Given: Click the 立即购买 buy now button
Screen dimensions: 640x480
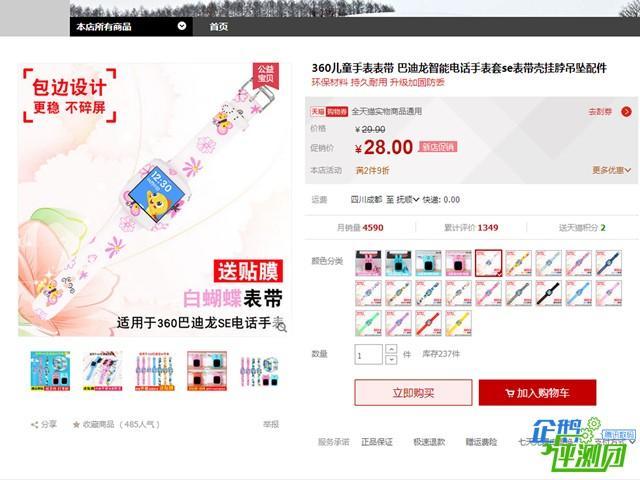Looking at the screenshot, I should 413,393.
